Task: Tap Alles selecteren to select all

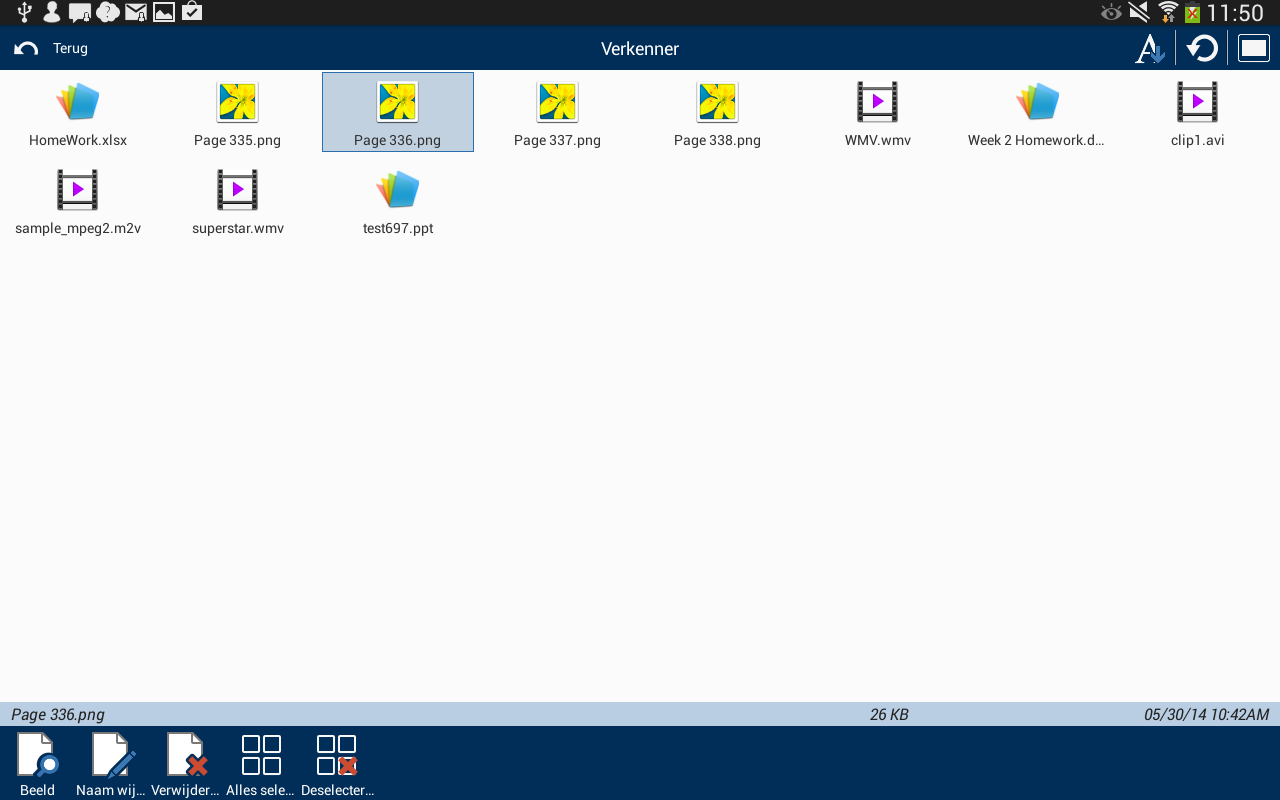Action: 261,764
